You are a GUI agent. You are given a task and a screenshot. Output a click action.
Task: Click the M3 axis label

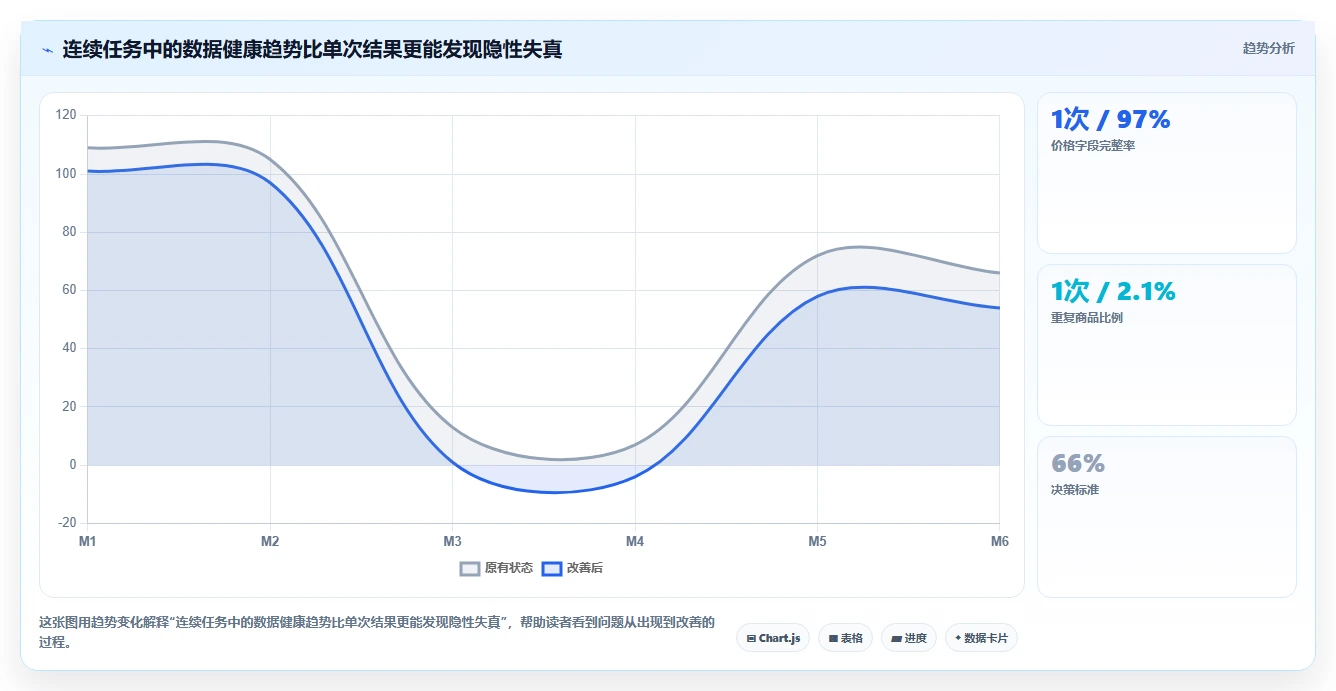click(452, 541)
